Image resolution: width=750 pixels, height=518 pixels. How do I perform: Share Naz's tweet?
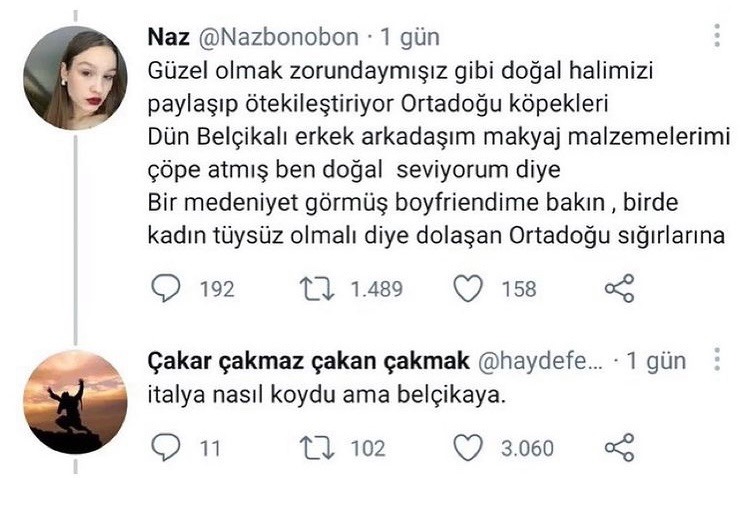pos(620,289)
